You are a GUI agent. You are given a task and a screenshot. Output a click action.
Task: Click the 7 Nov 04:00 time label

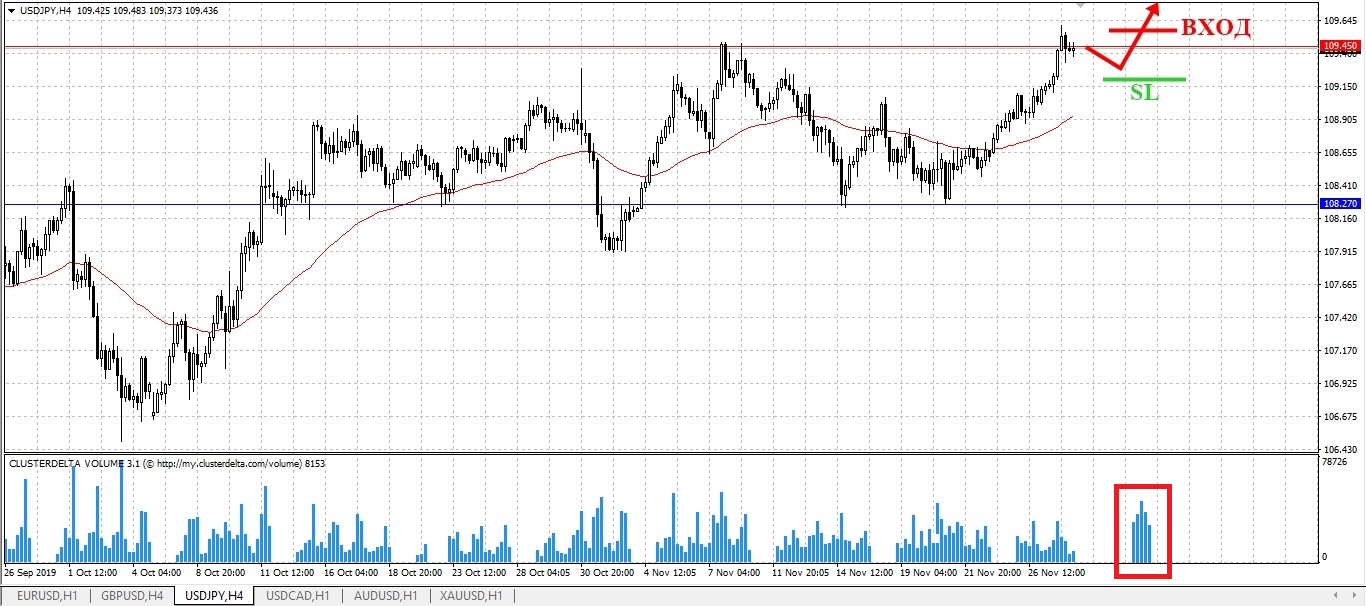click(734, 574)
